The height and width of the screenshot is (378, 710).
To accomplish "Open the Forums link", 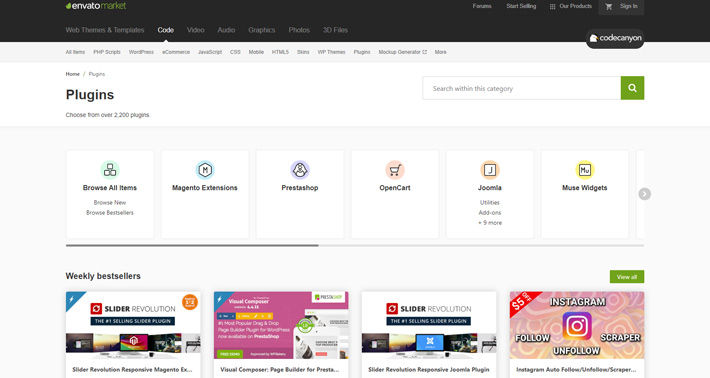I will (482, 6).
